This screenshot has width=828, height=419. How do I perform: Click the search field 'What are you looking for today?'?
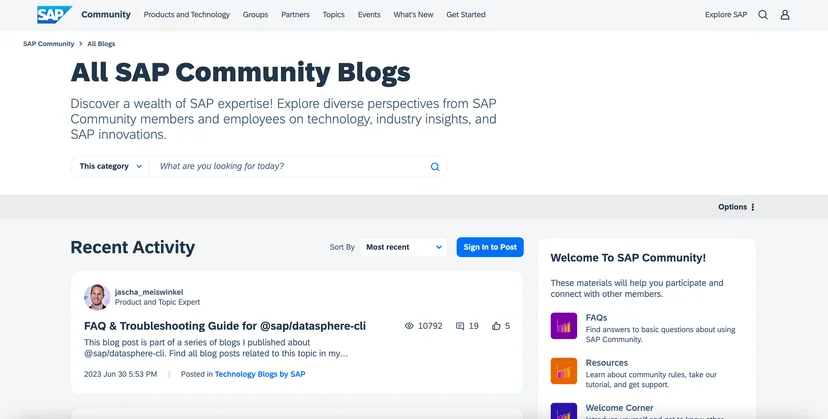[290, 166]
